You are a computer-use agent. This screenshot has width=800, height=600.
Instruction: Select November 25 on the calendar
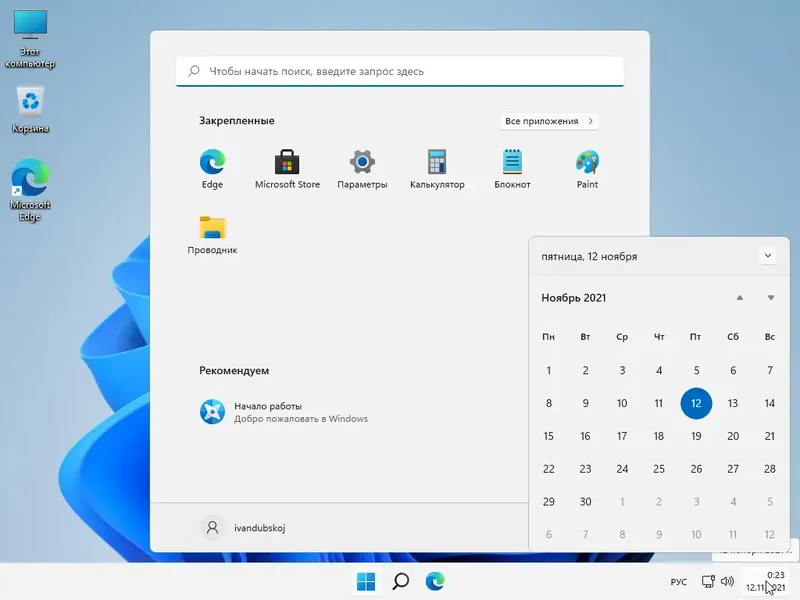pos(658,469)
